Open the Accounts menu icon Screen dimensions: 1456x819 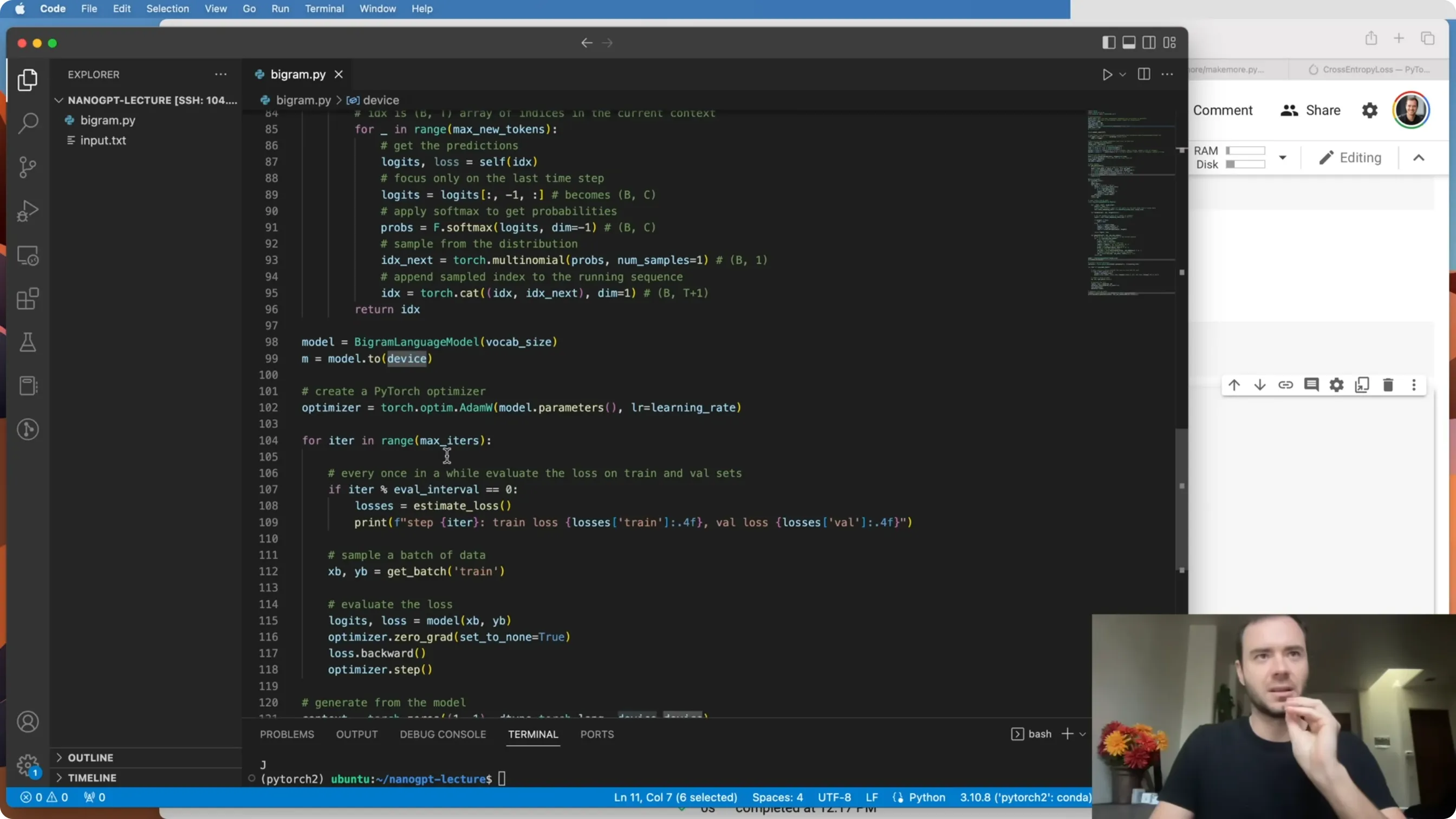pyautogui.click(x=27, y=722)
